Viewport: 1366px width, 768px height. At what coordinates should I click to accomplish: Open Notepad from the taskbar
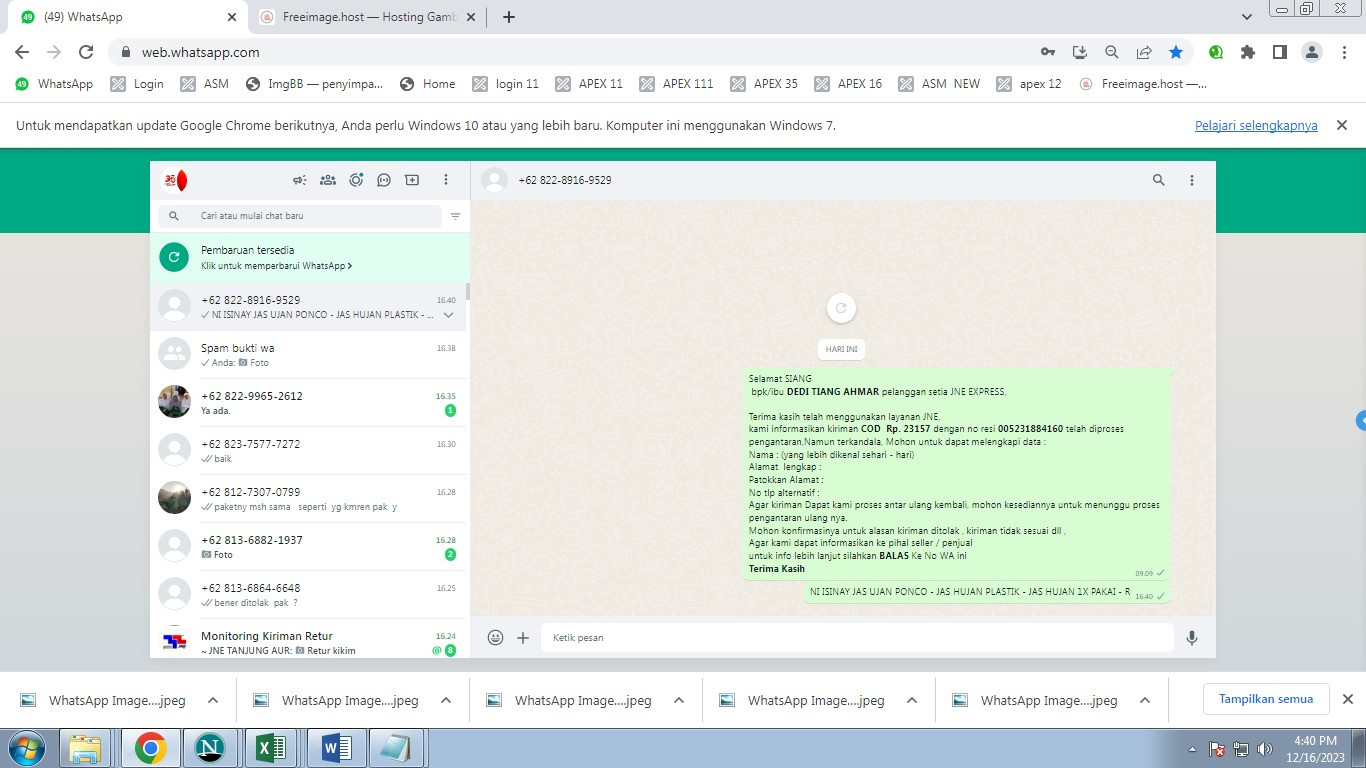click(x=394, y=748)
